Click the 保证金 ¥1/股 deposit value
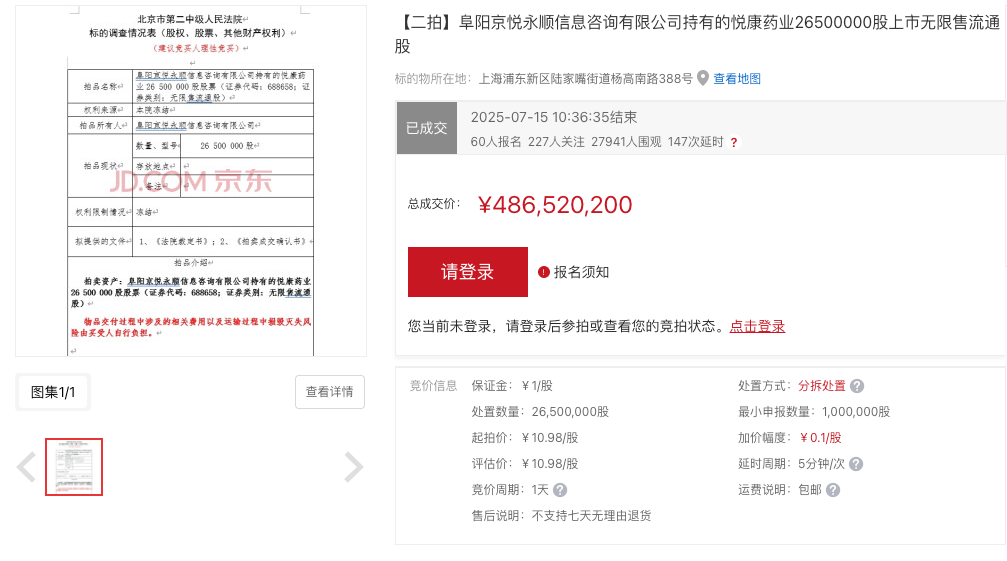1007x561 pixels. point(537,386)
